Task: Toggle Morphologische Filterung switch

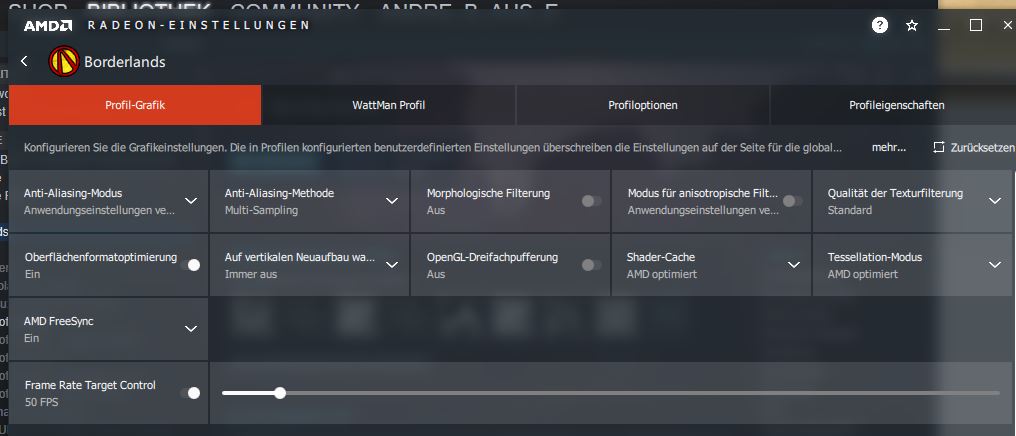Action: 591,201
